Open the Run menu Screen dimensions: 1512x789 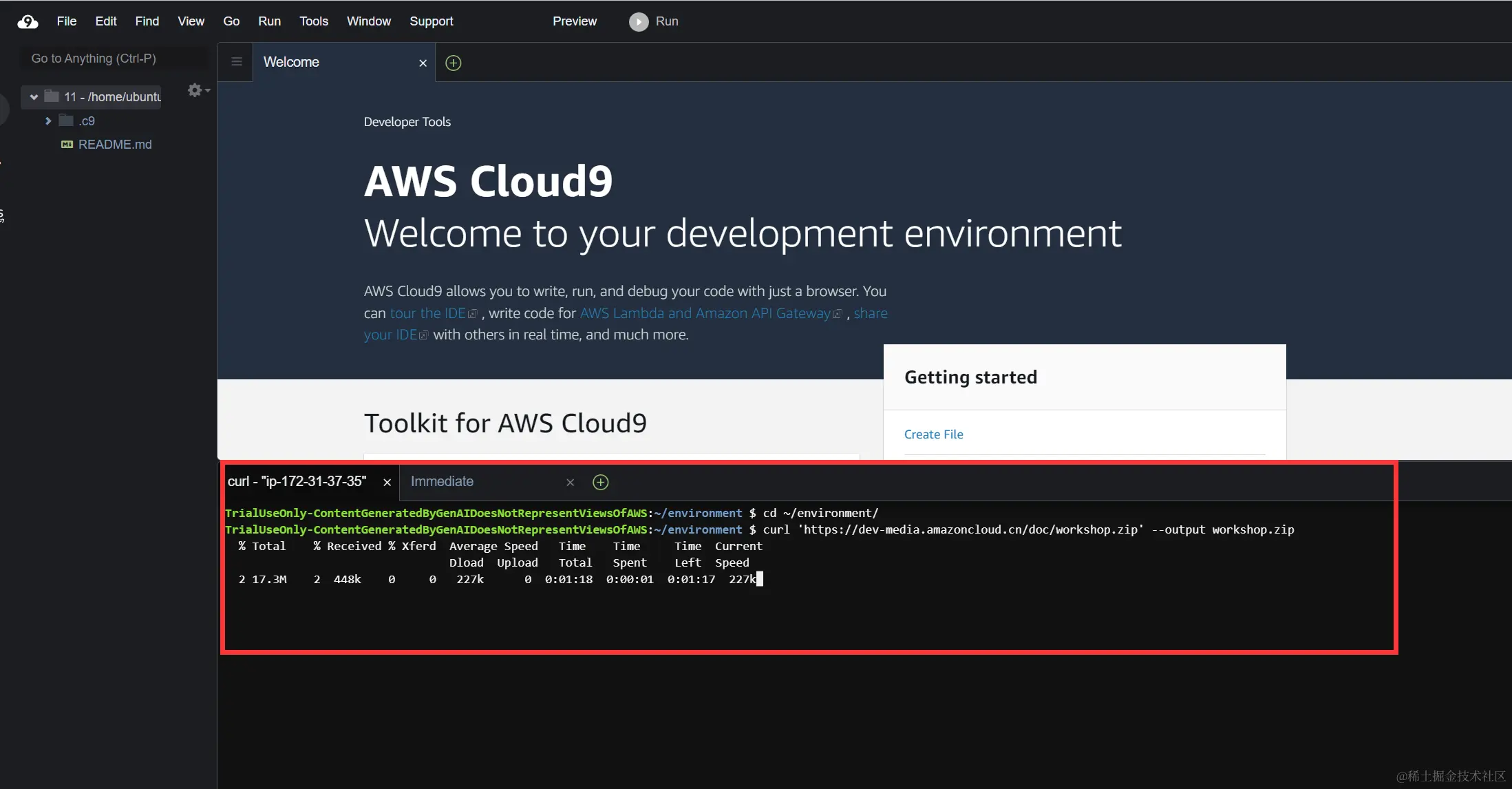coord(269,21)
